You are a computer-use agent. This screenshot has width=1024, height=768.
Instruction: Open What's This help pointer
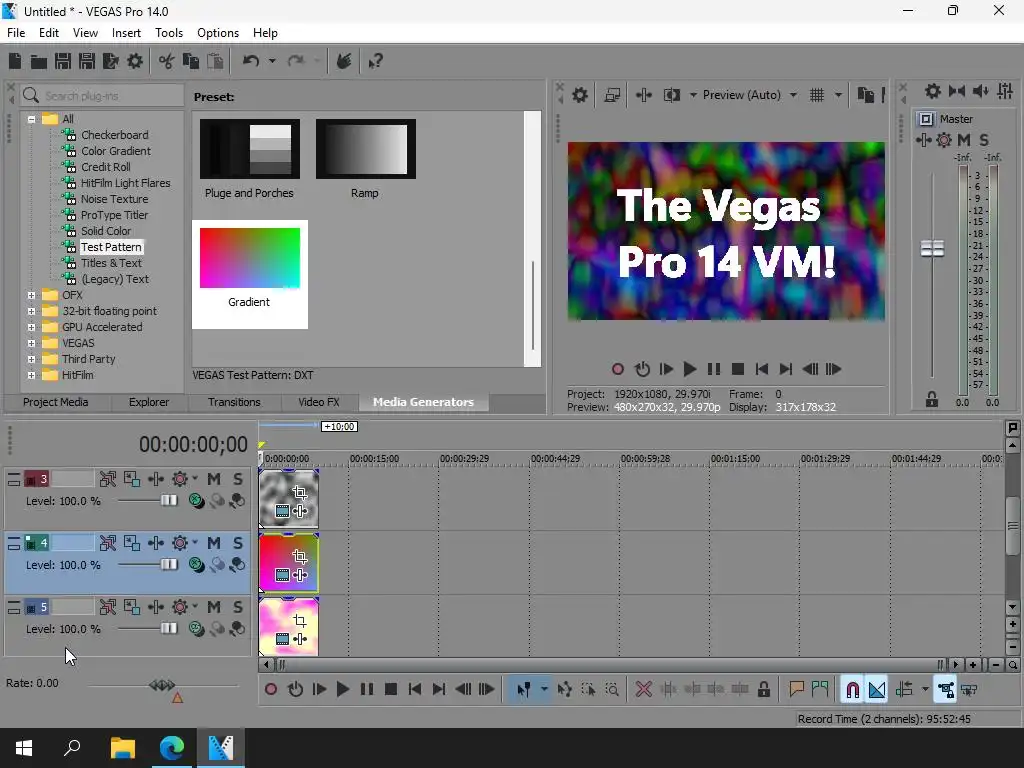[376, 61]
